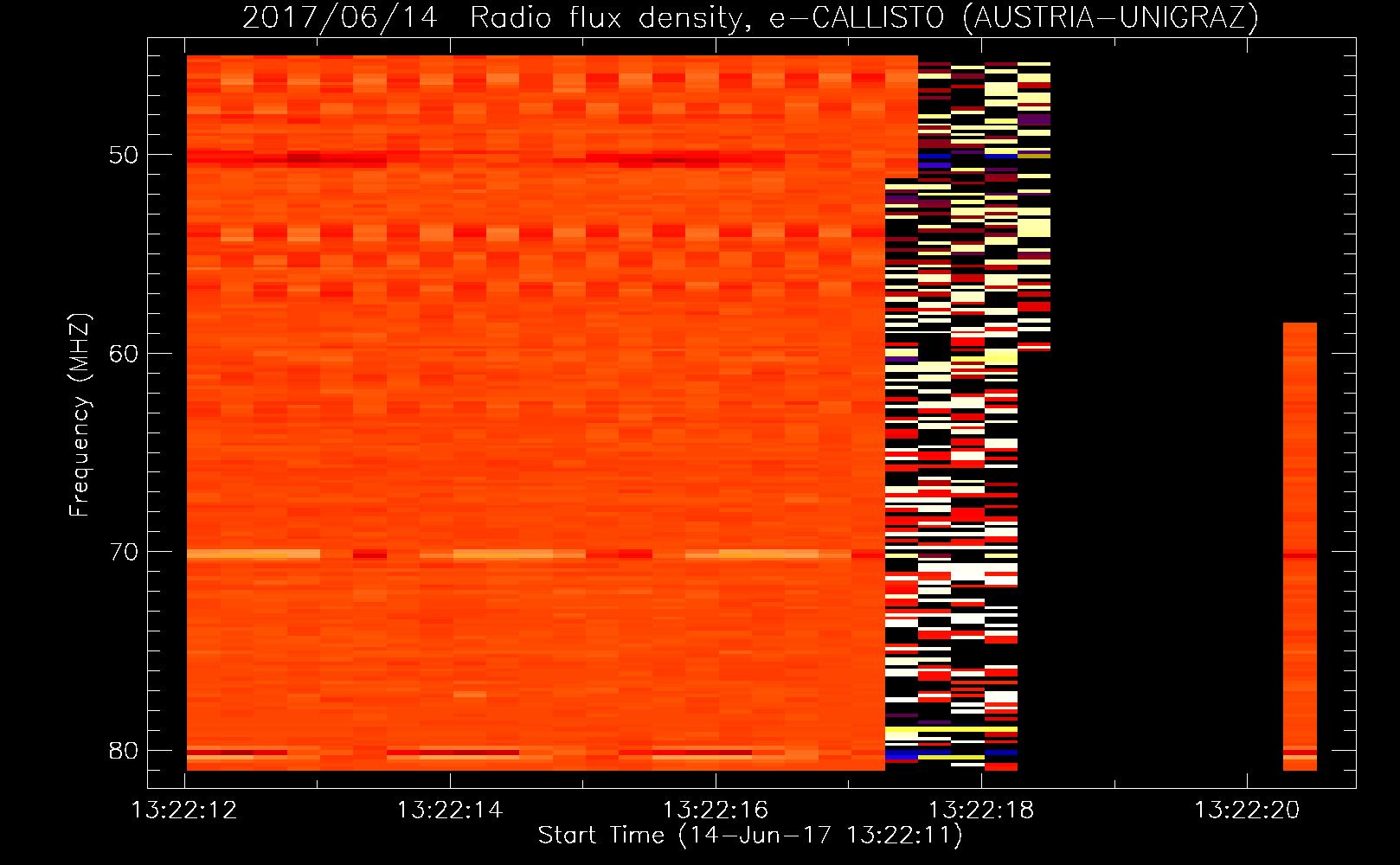This screenshot has height=865, width=1400.
Task: Click the 50 frequency tick label
Action: pyautogui.click(x=124, y=155)
